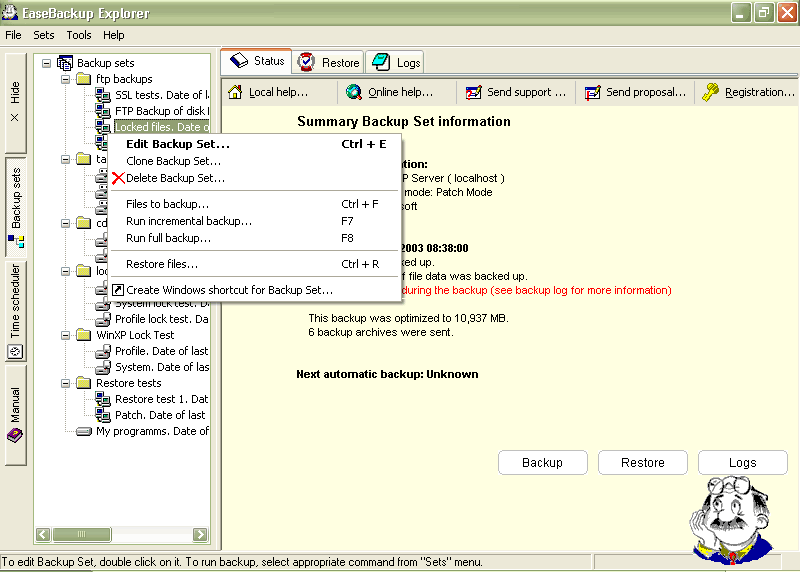Click the Online help globe icon
The image size is (800, 572).
pos(354,92)
